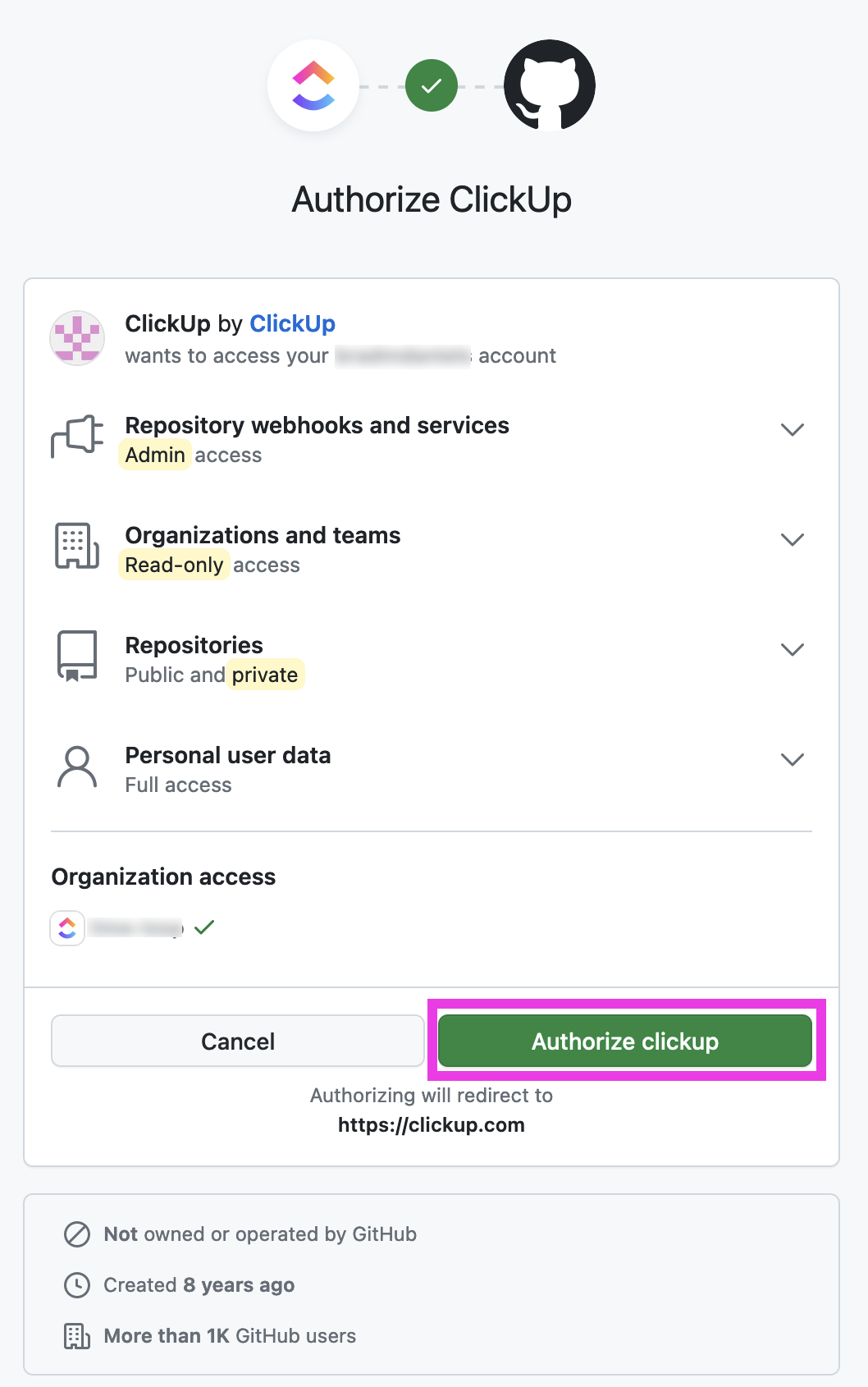Click the Personal user data person icon
Image resolution: width=868 pixels, height=1387 pixels.
click(x=77, y=767)
